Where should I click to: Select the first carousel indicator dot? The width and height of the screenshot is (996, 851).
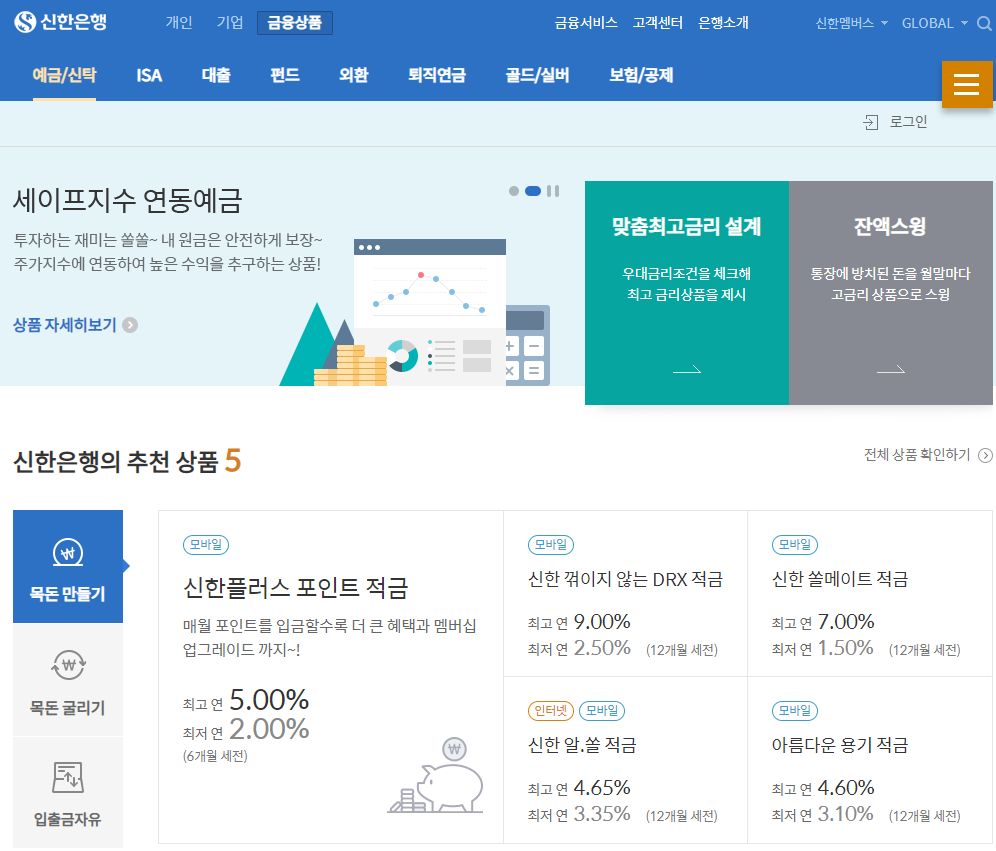click(514, 191)
